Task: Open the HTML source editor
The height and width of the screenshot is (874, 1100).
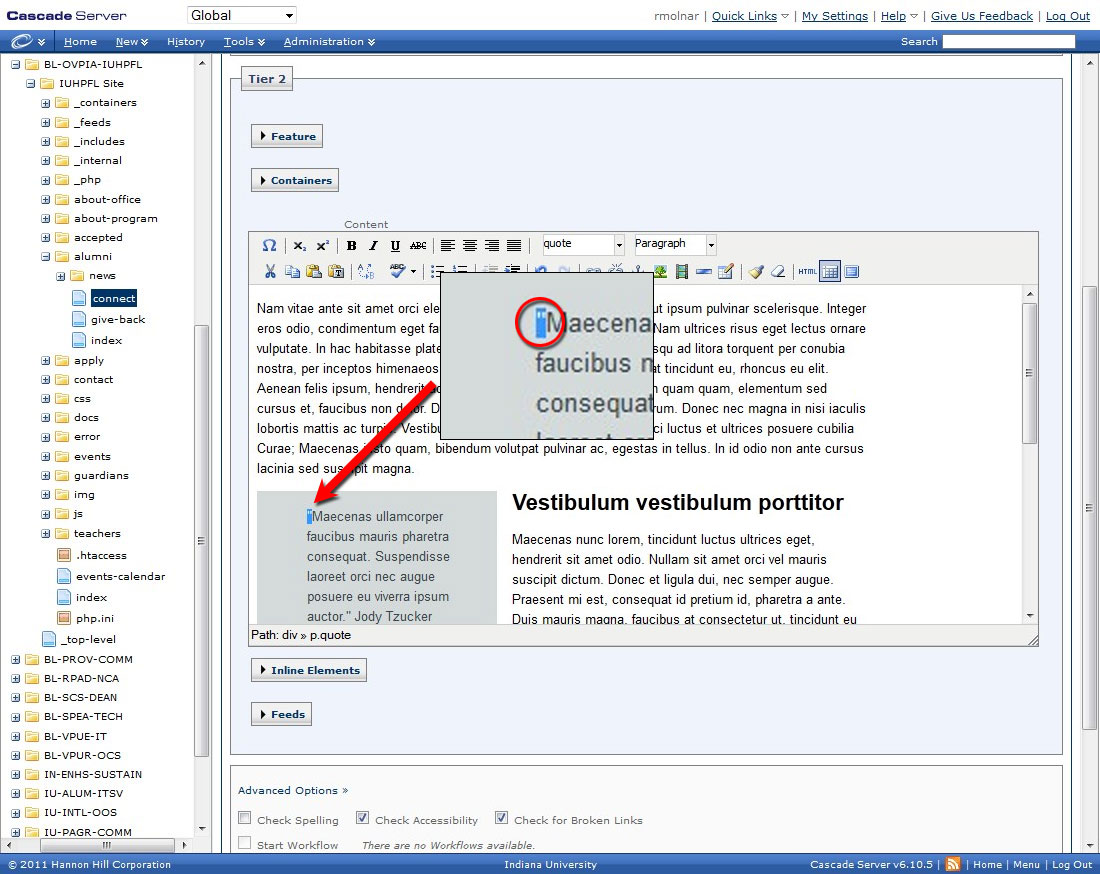Action: 807,271
